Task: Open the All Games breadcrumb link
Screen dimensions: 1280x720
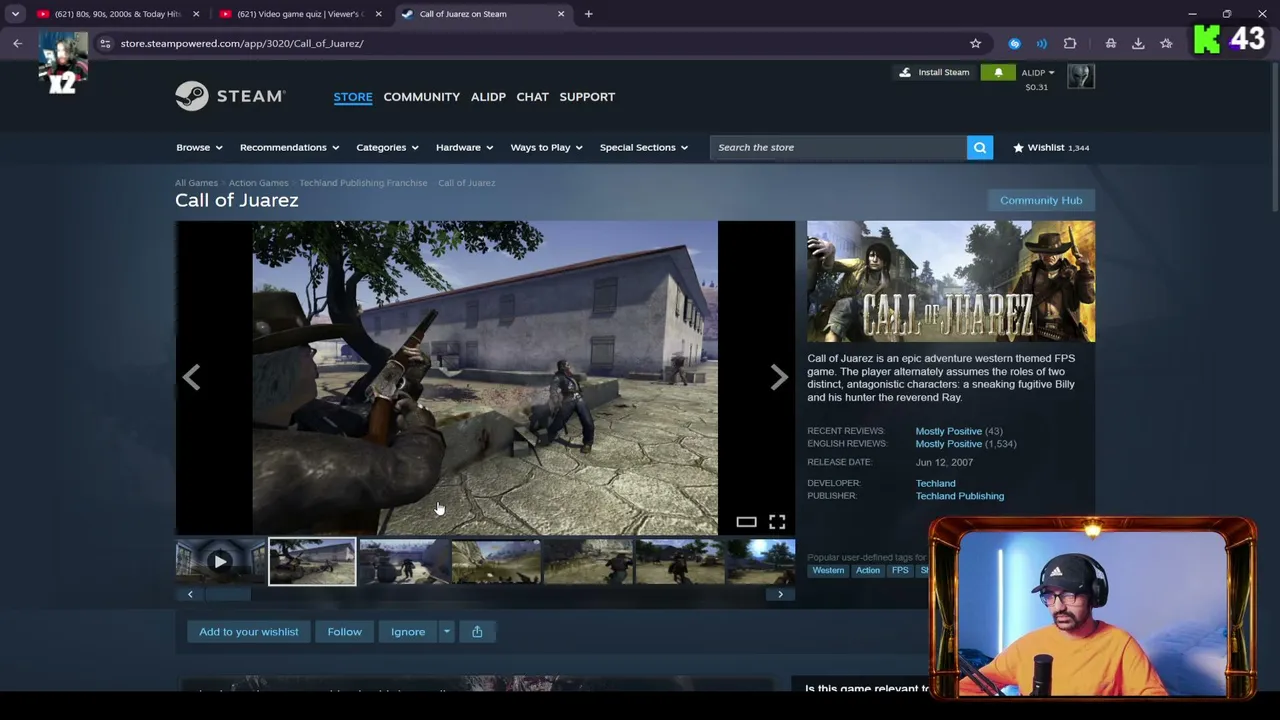Action: (x=196, y=183)
